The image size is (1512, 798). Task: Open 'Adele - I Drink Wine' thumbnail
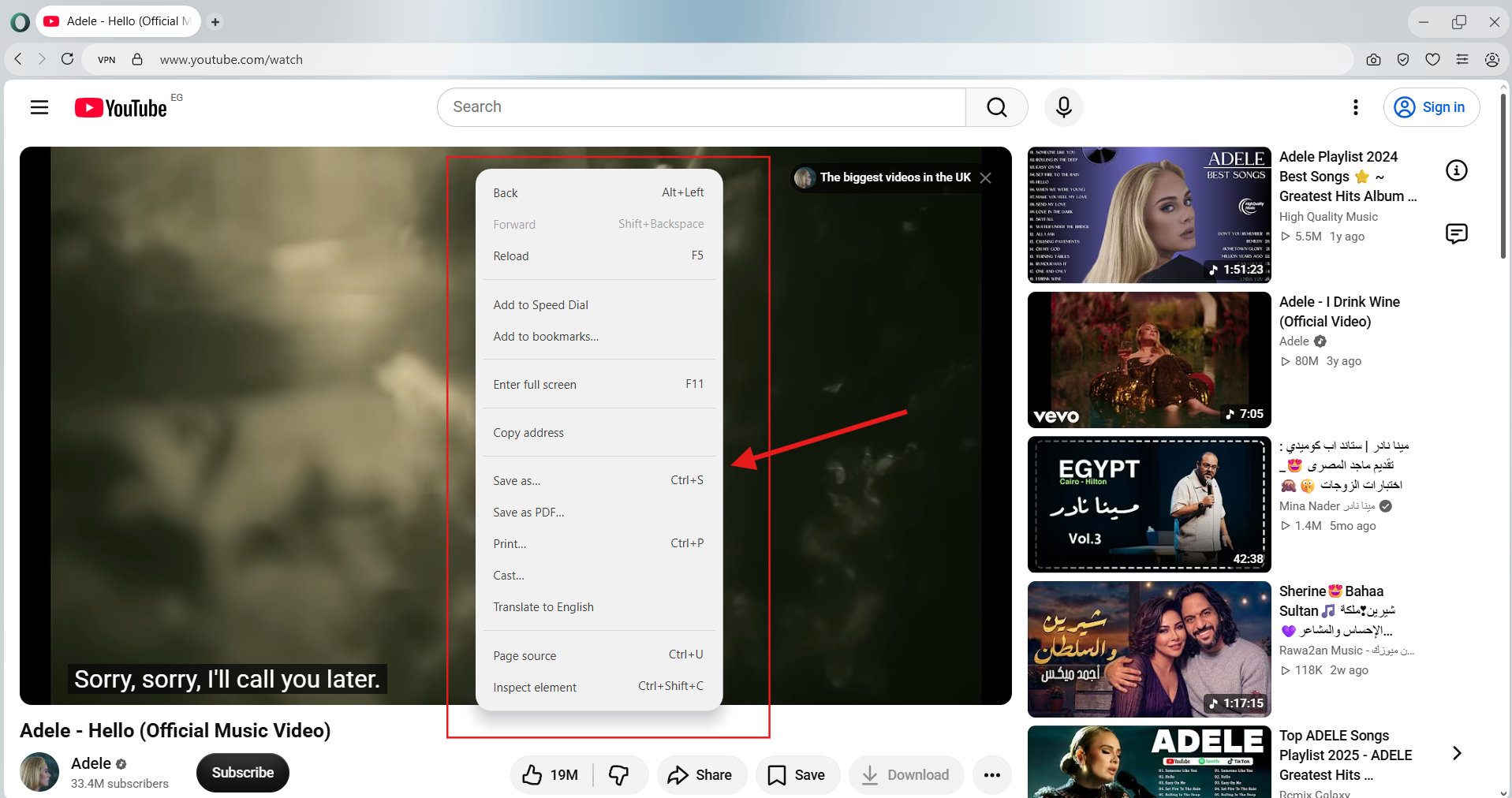[x=1149, y=360]
